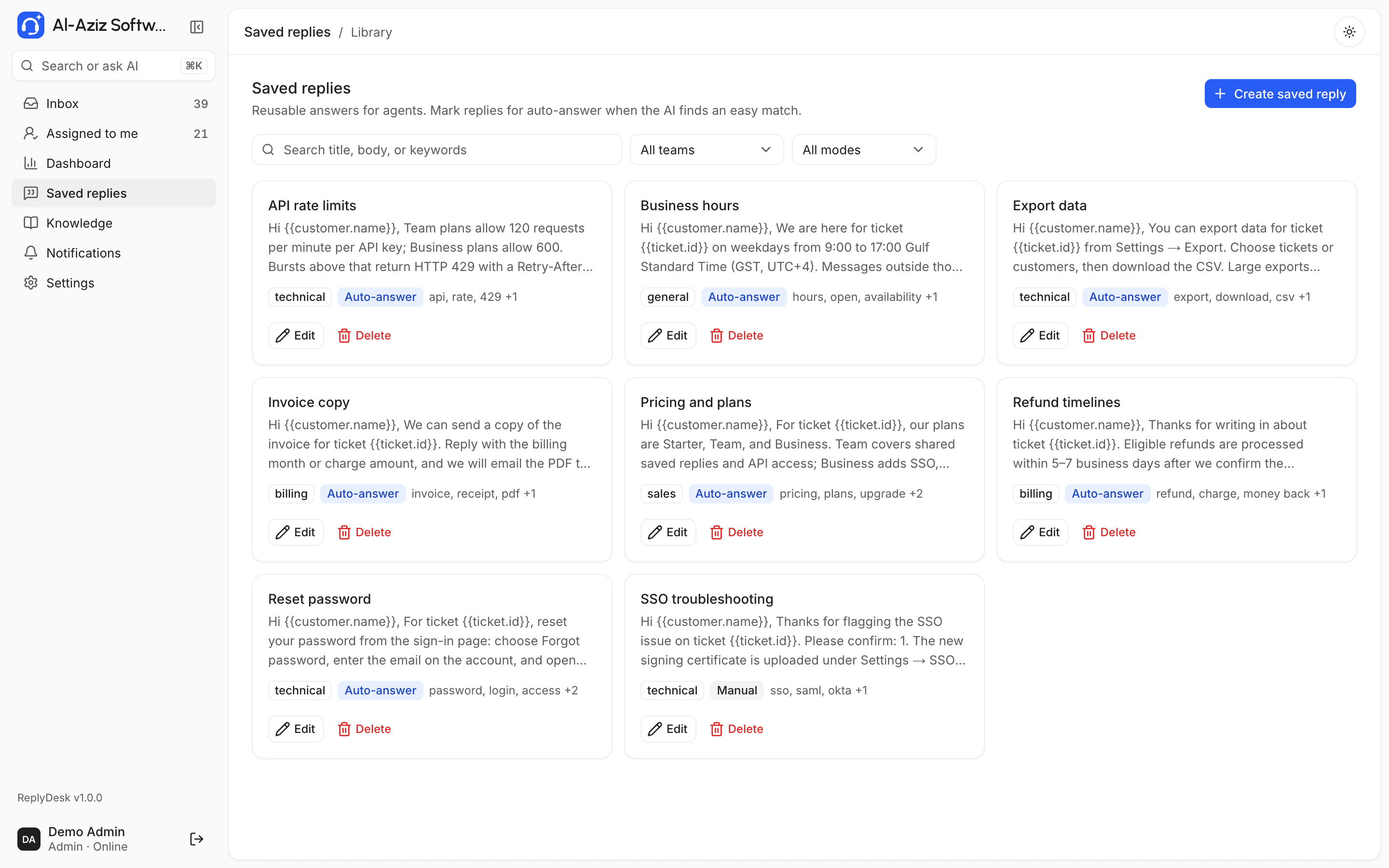Screen dimensions: 1389x868
Task: Open the All teams dropdown
Action: (x=707, y=150)
